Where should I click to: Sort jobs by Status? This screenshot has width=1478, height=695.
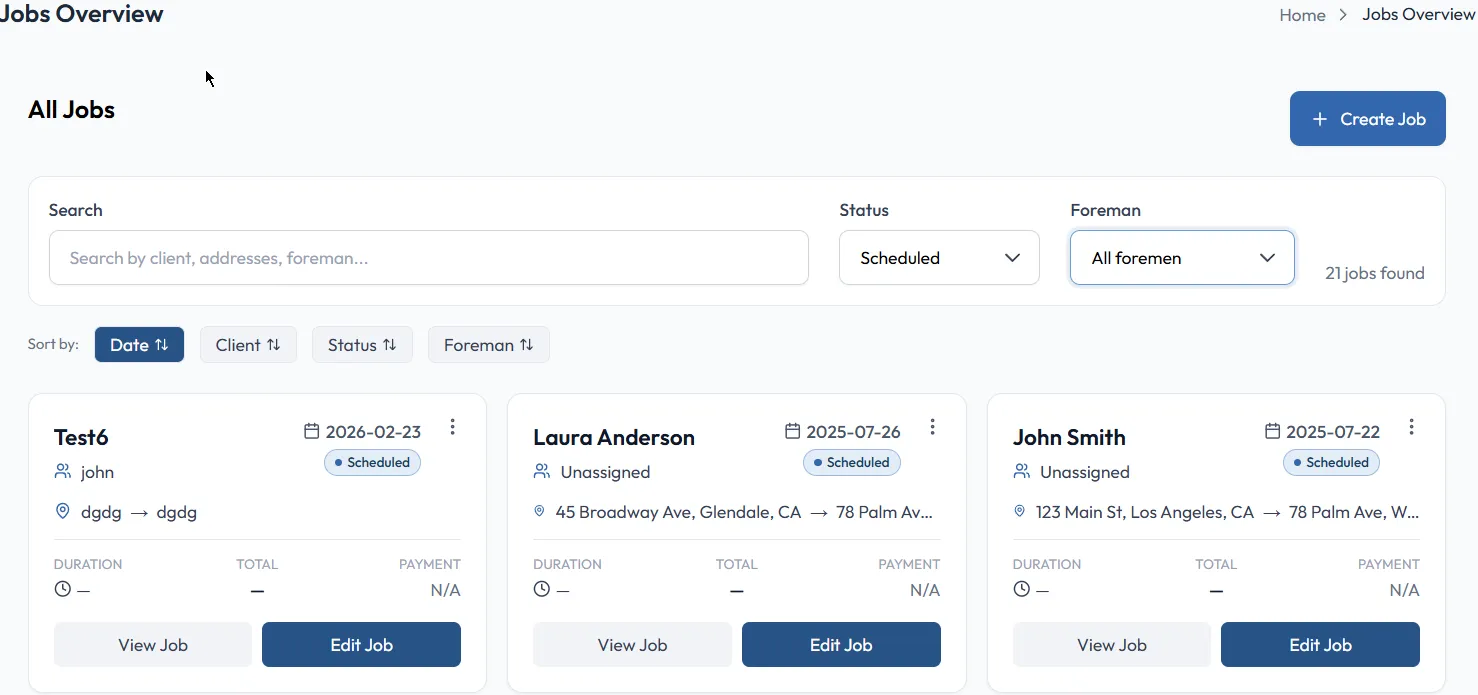[x=362, y=345]
